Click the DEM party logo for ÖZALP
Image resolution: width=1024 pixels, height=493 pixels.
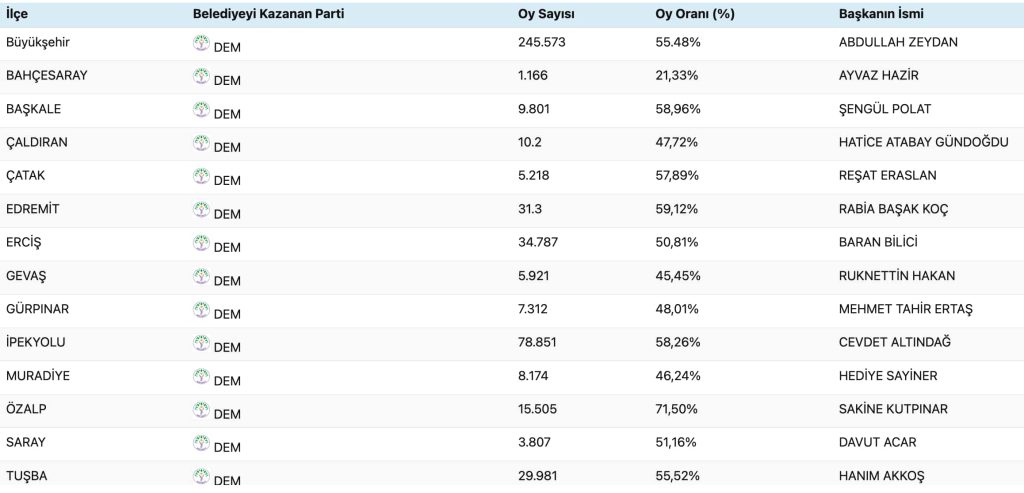[x=201, y=410]
